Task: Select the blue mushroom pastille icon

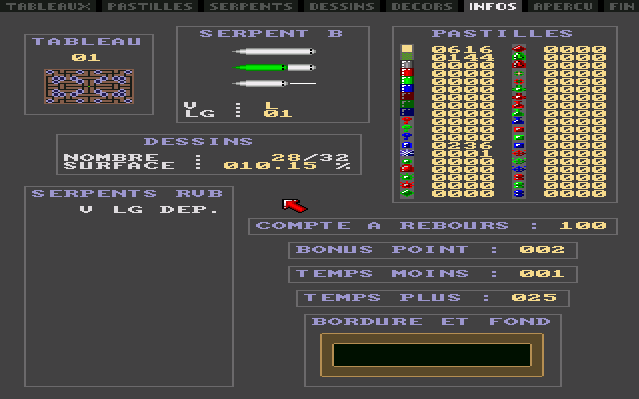Action: [x=407, y=136]
